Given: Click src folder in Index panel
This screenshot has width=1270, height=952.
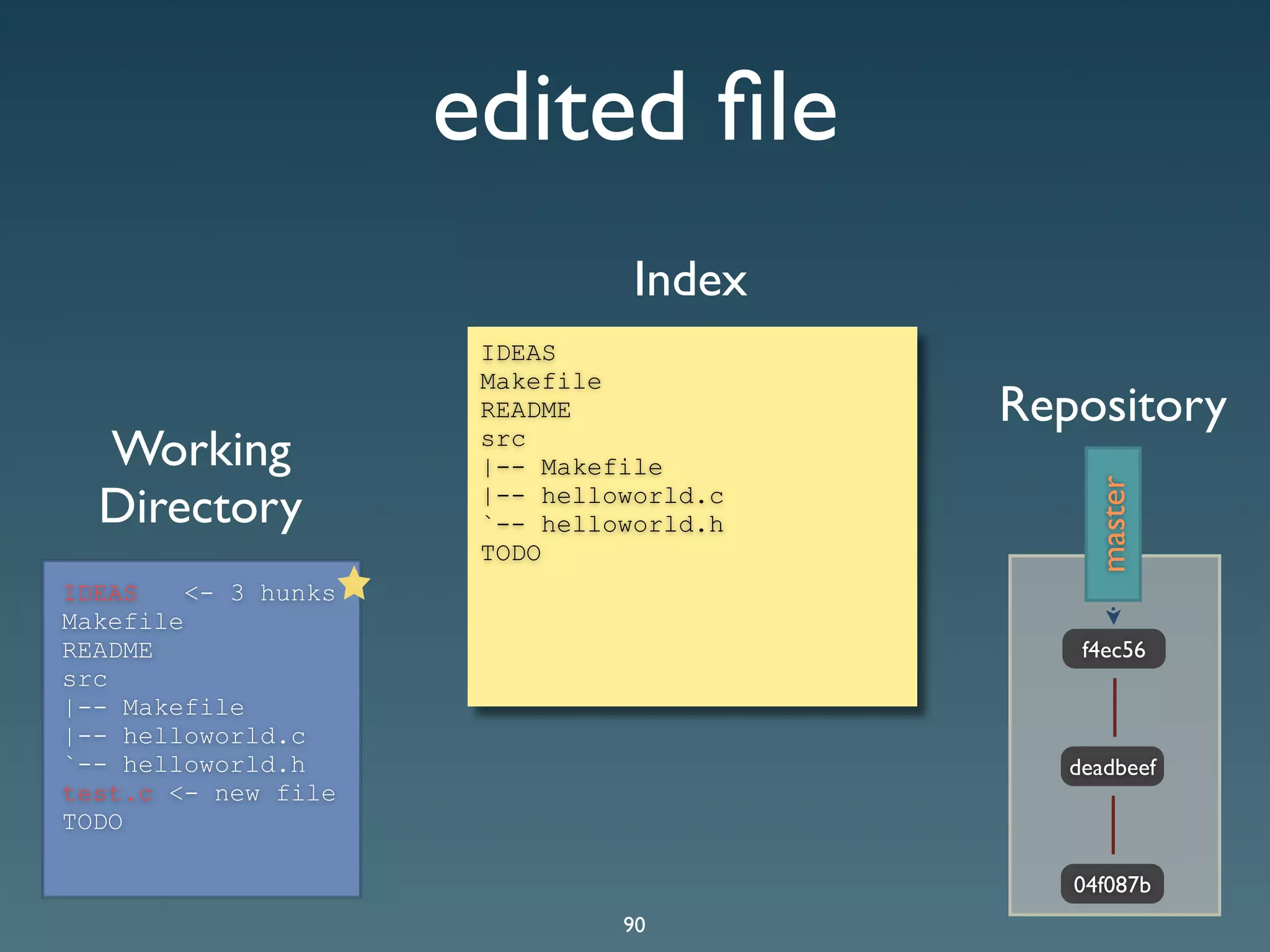Looking at the screenshot, I should (x=504, y=439).
